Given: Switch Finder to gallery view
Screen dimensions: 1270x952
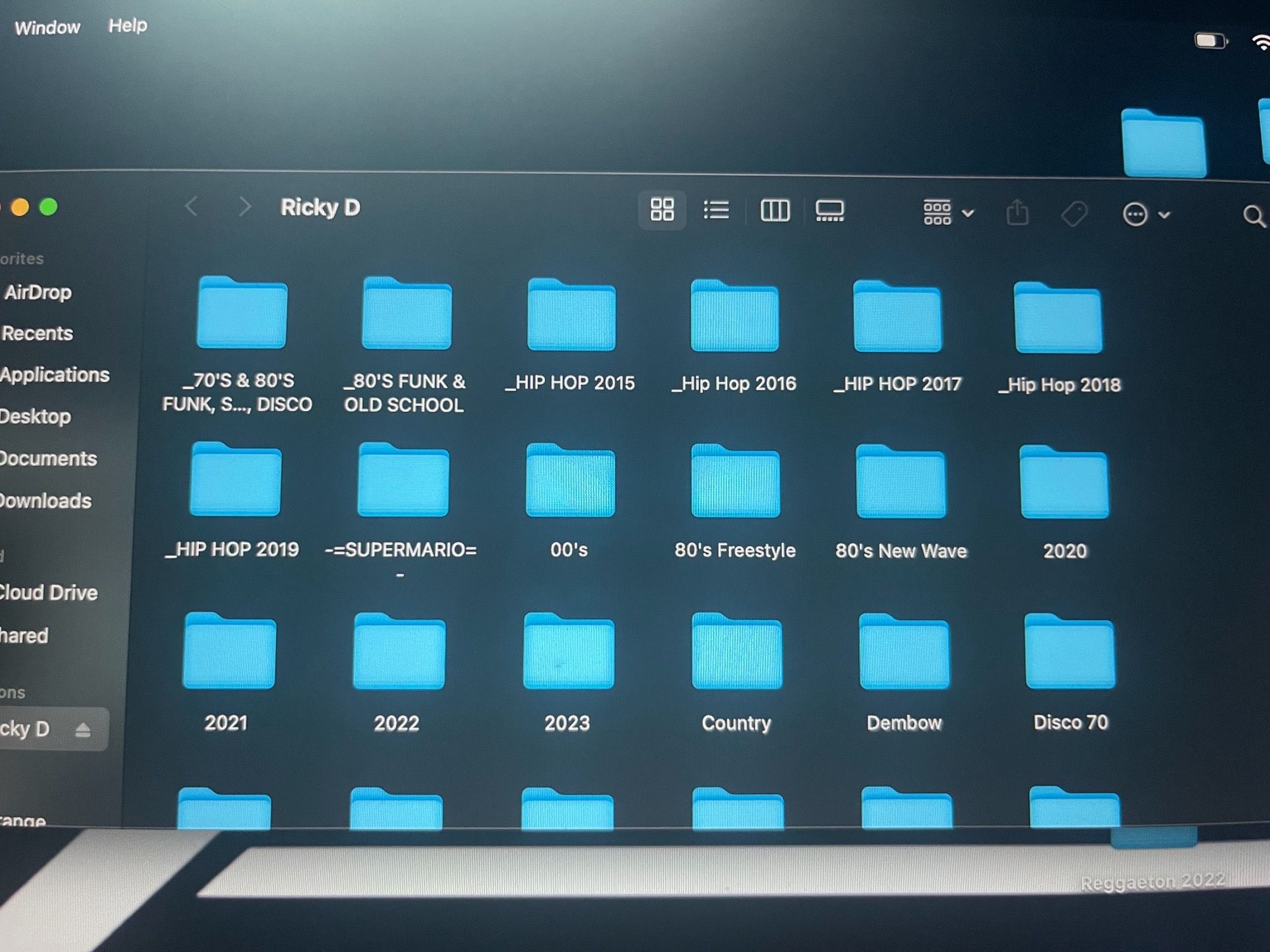Looking at the screenshot, I should click(829, 211).
